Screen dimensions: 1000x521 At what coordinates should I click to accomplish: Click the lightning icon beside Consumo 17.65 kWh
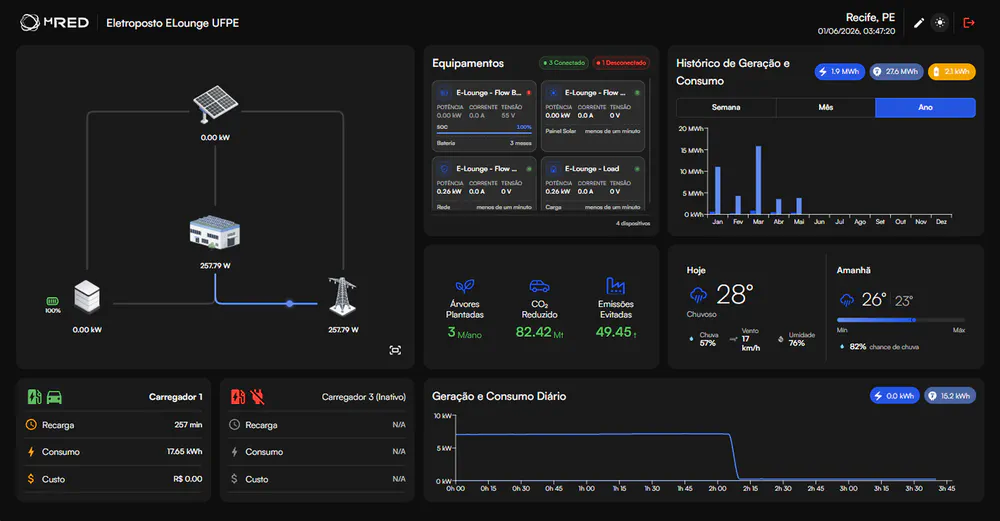[x=31, y=451]
